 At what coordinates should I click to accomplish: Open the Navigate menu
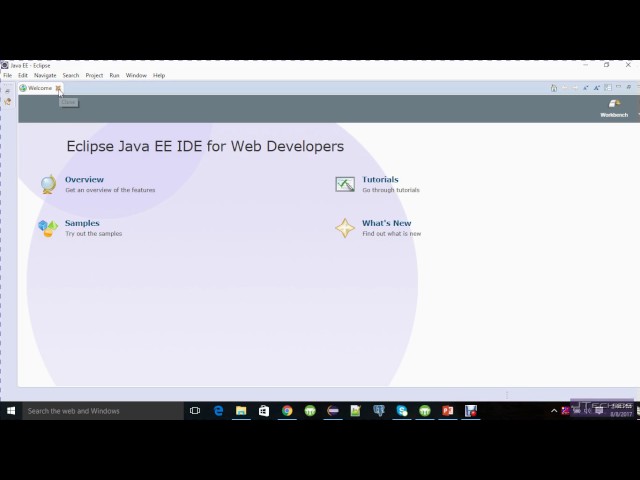coord(45,76)
